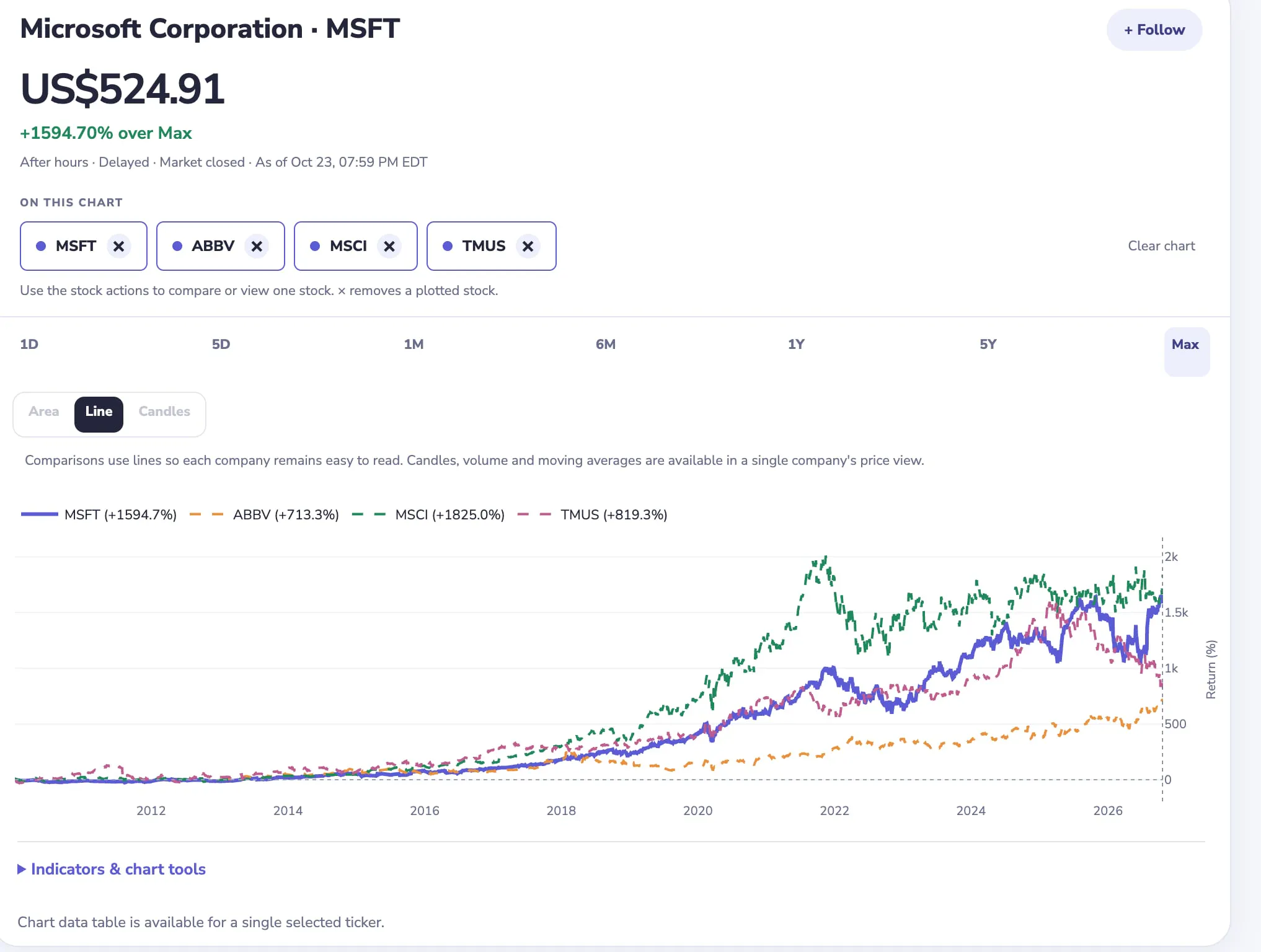Switch chart style to Candles
This screenshot has width=1261, height=952.
tap(164, 412)
